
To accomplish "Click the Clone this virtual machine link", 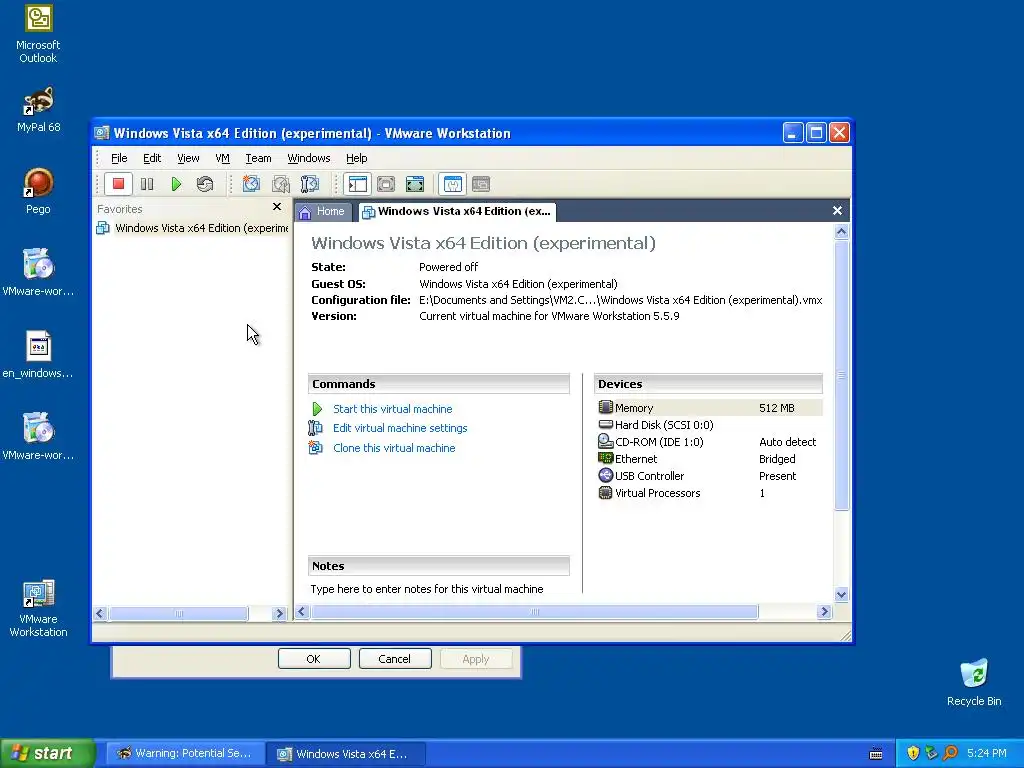I will tap(394, 448).
